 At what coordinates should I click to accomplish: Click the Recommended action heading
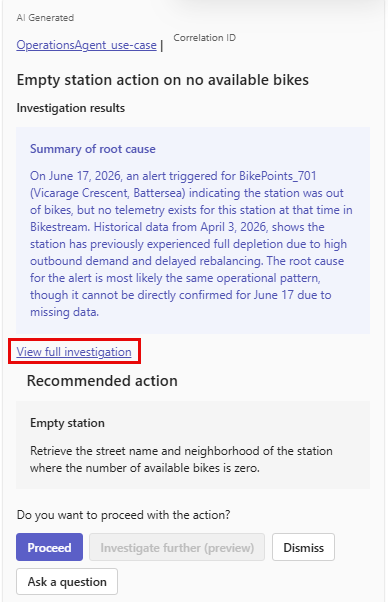click(102, 381)
